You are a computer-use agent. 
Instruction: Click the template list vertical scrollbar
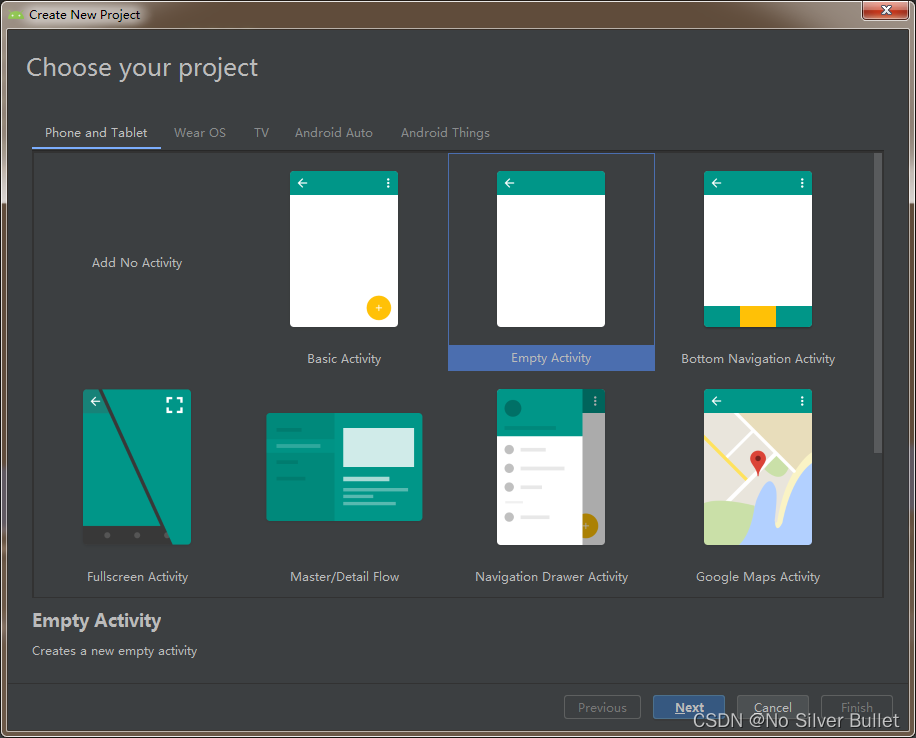tap(877, 303)
